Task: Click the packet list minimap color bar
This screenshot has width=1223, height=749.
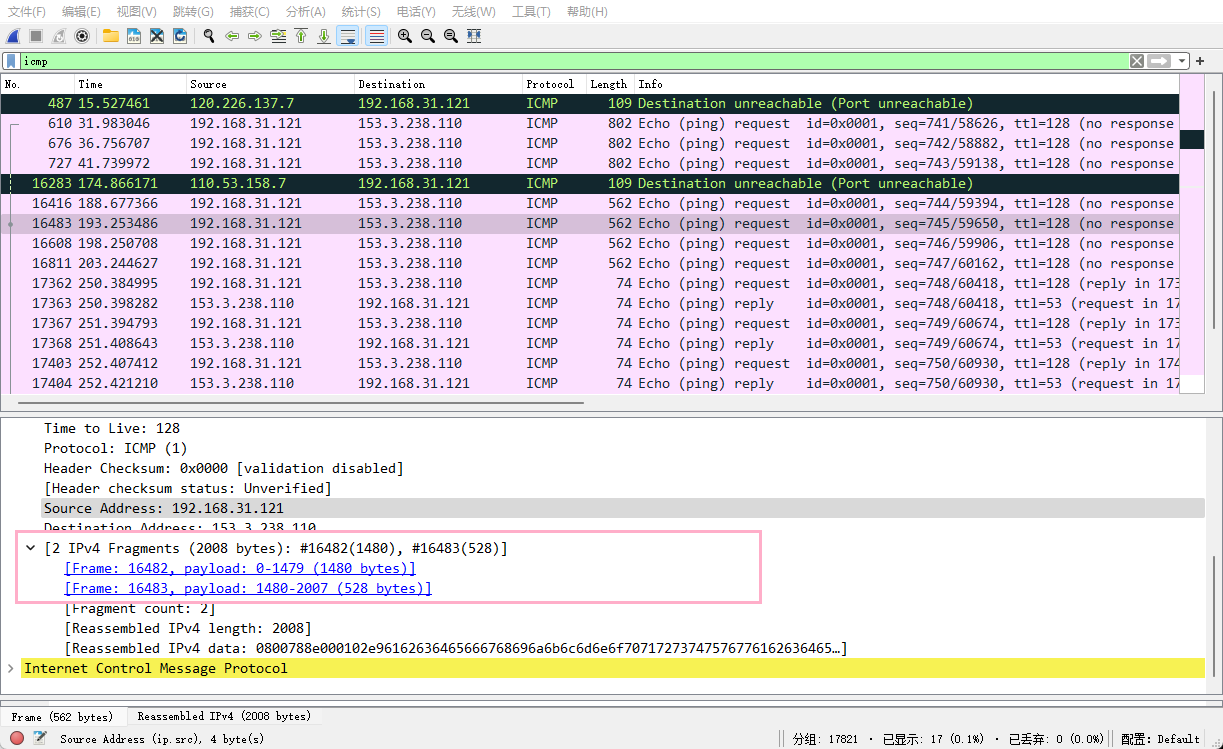Action: pyautogui.click(x=1192, y=235)
